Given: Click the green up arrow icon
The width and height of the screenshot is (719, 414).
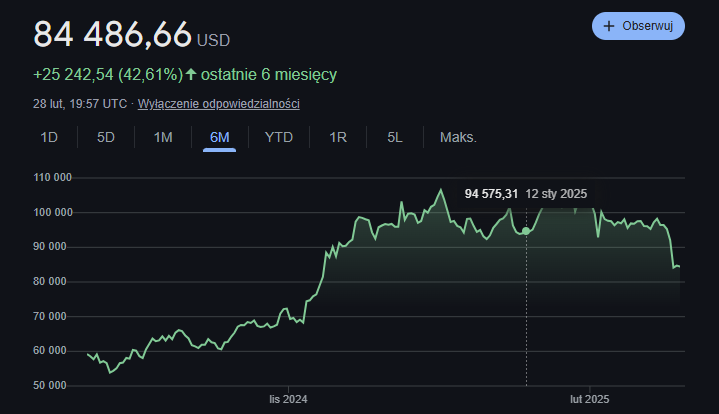Looking at the screenshot, I should [x=191, y=74].
